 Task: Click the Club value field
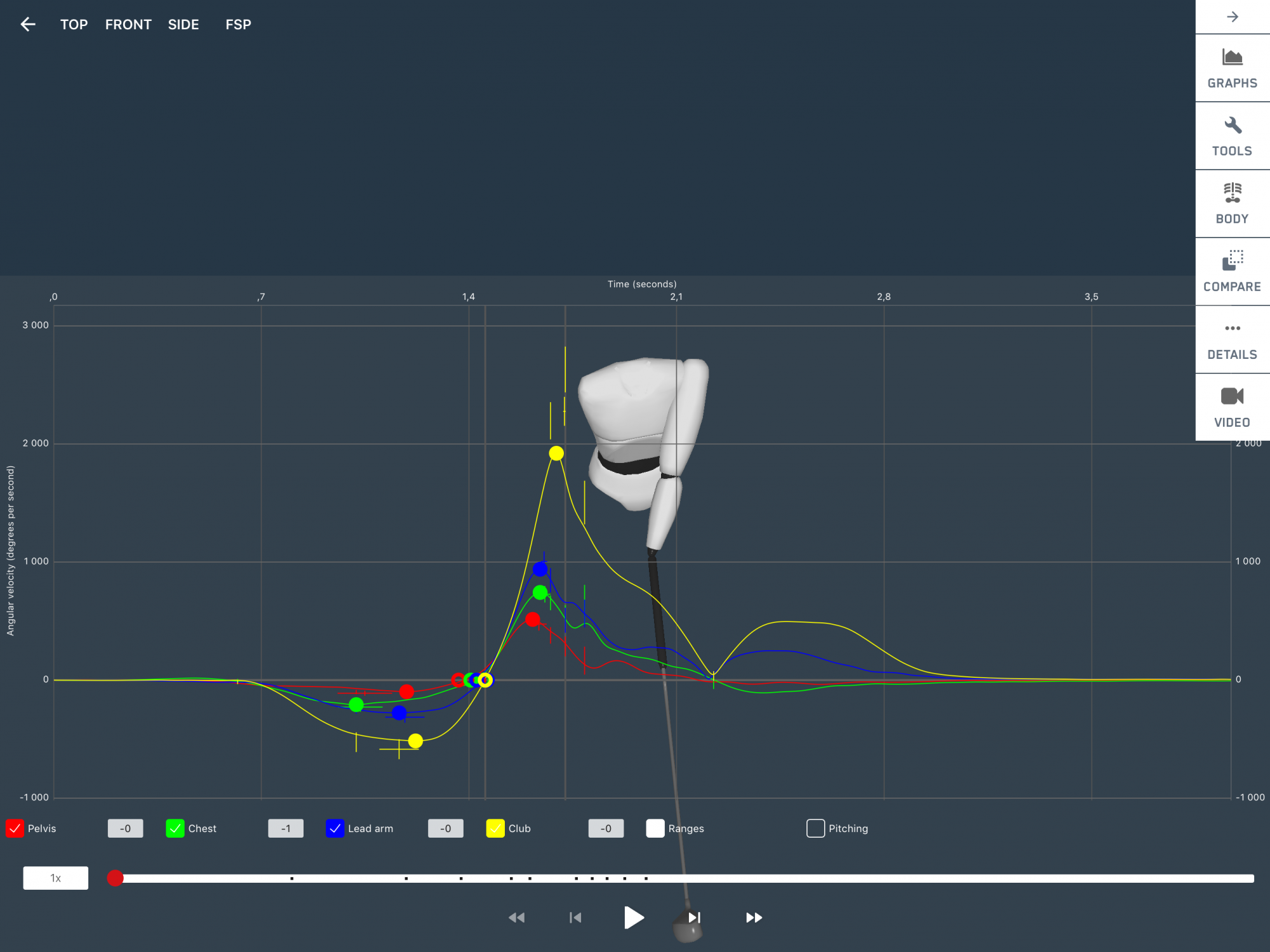pos(606,828)
